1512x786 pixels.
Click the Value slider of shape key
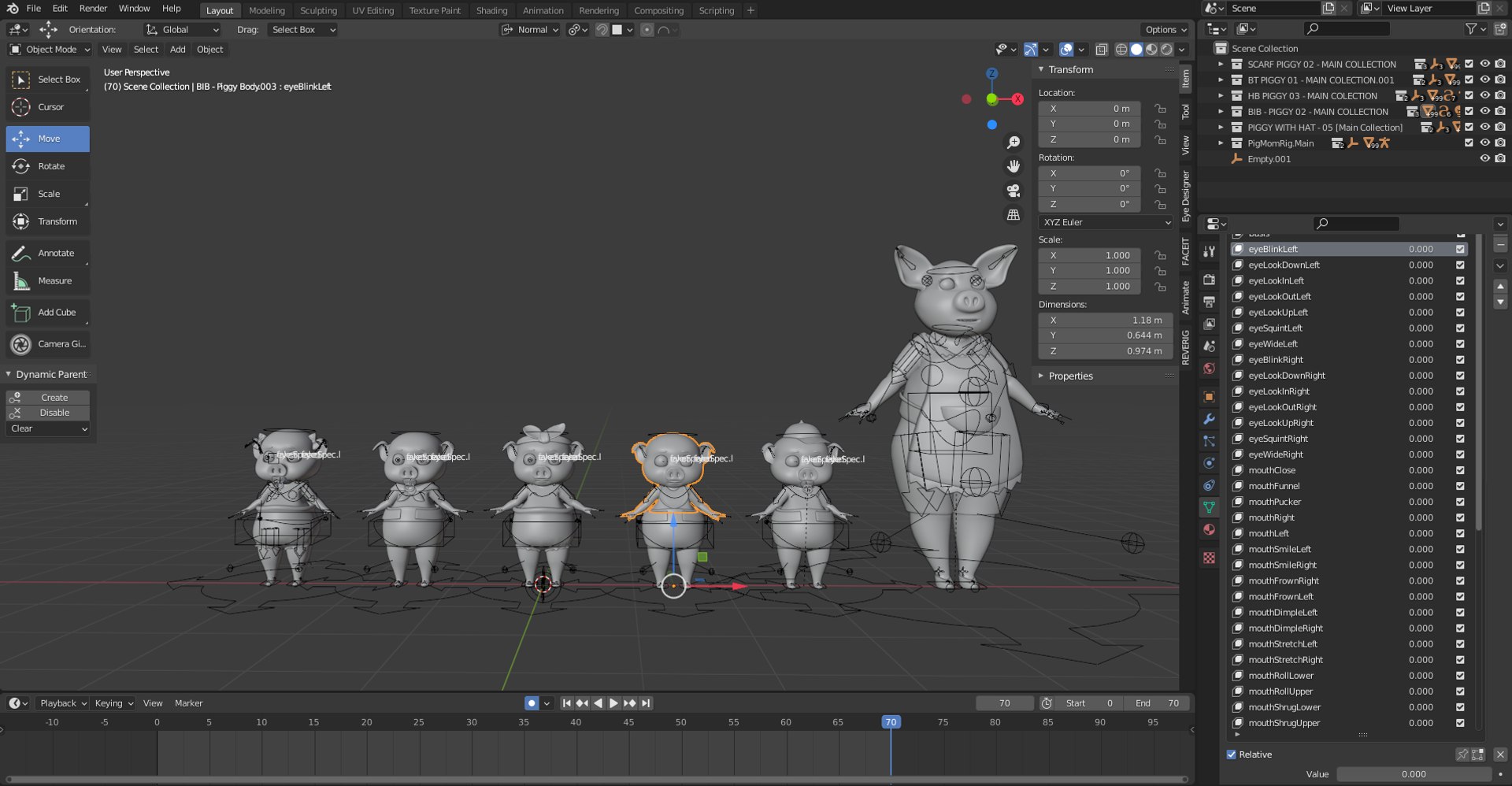click(1413, 774)
